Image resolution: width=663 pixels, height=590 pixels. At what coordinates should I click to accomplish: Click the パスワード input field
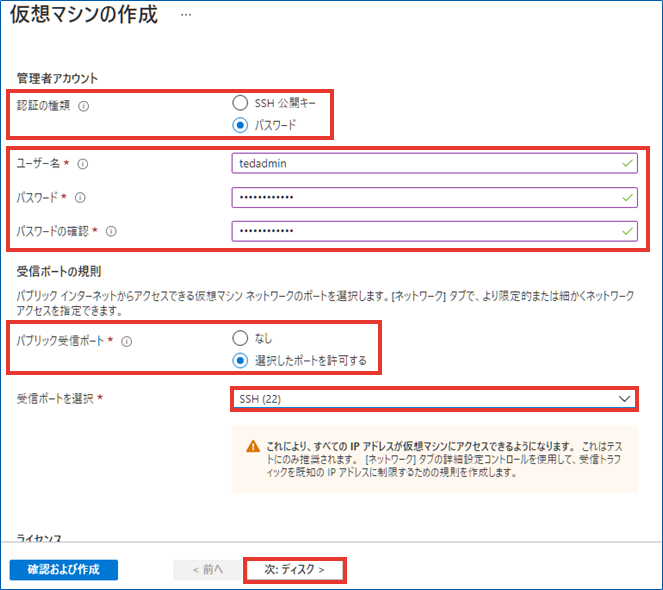point(434,198)
